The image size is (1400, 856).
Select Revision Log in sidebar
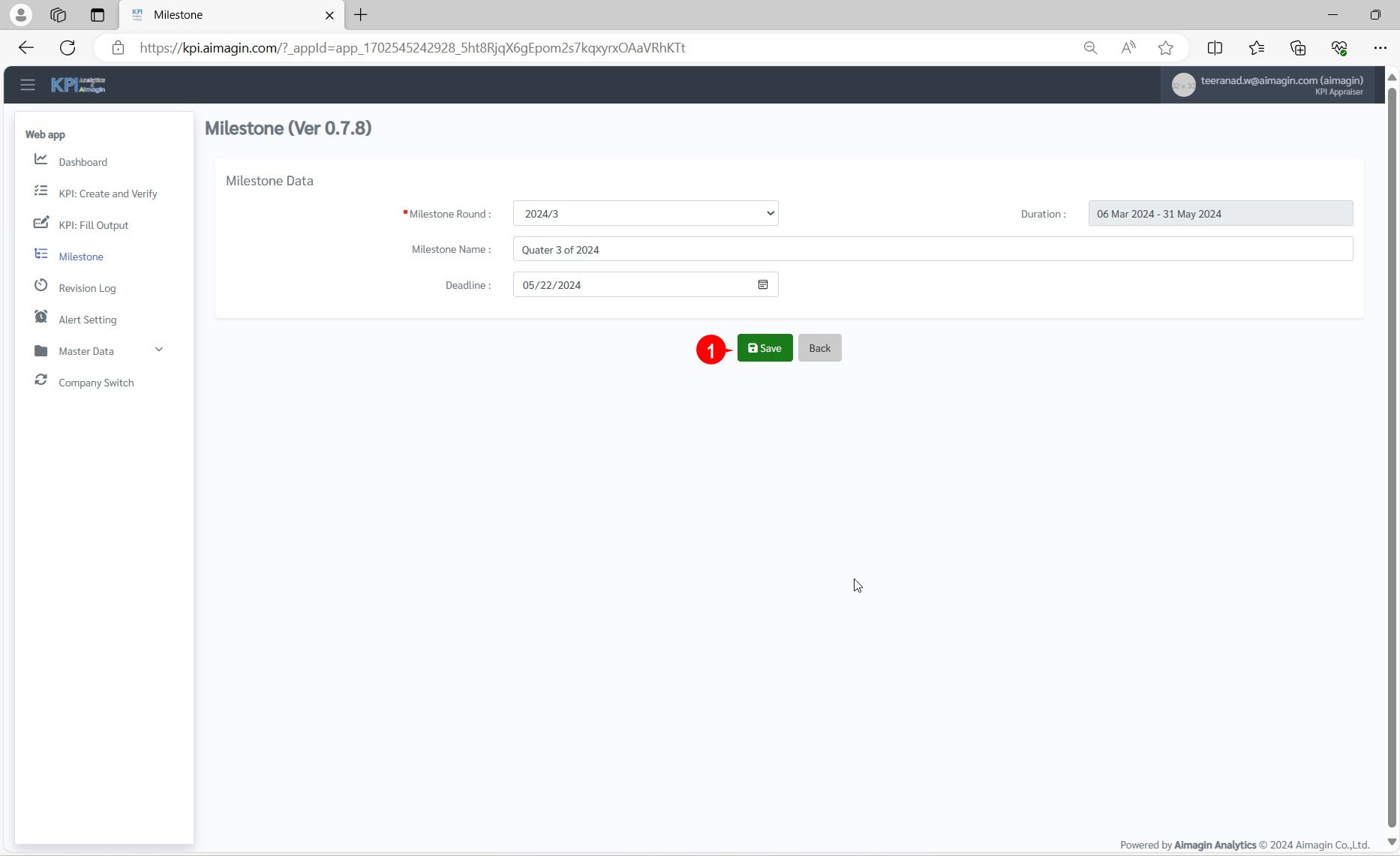point(87,288)
